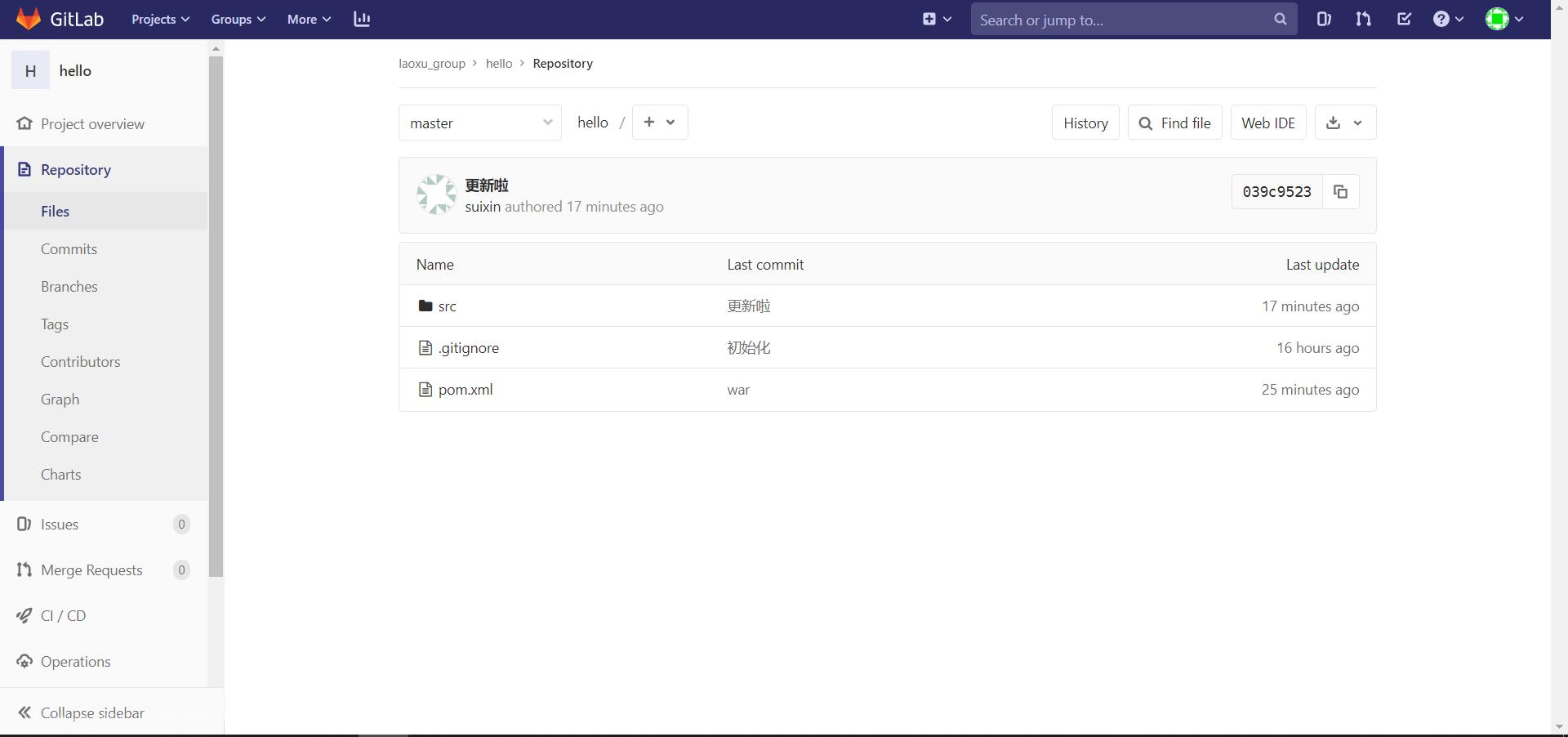Image resolution: width=1568 pixels, height=737 pixels.
Task: Open the download source code dropdown
Action: (x=1345, y=123)
